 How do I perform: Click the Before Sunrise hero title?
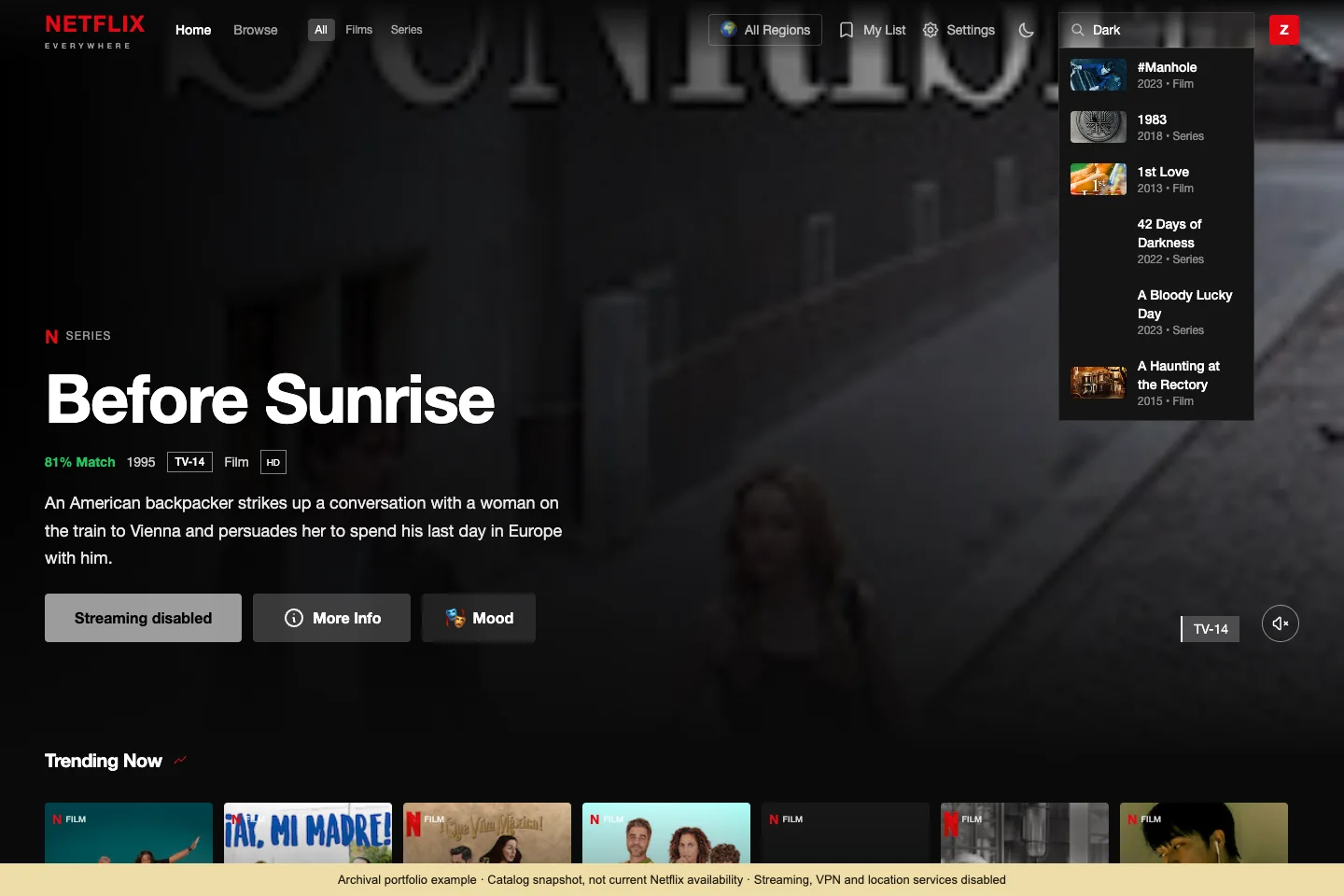tap(271, 399)
